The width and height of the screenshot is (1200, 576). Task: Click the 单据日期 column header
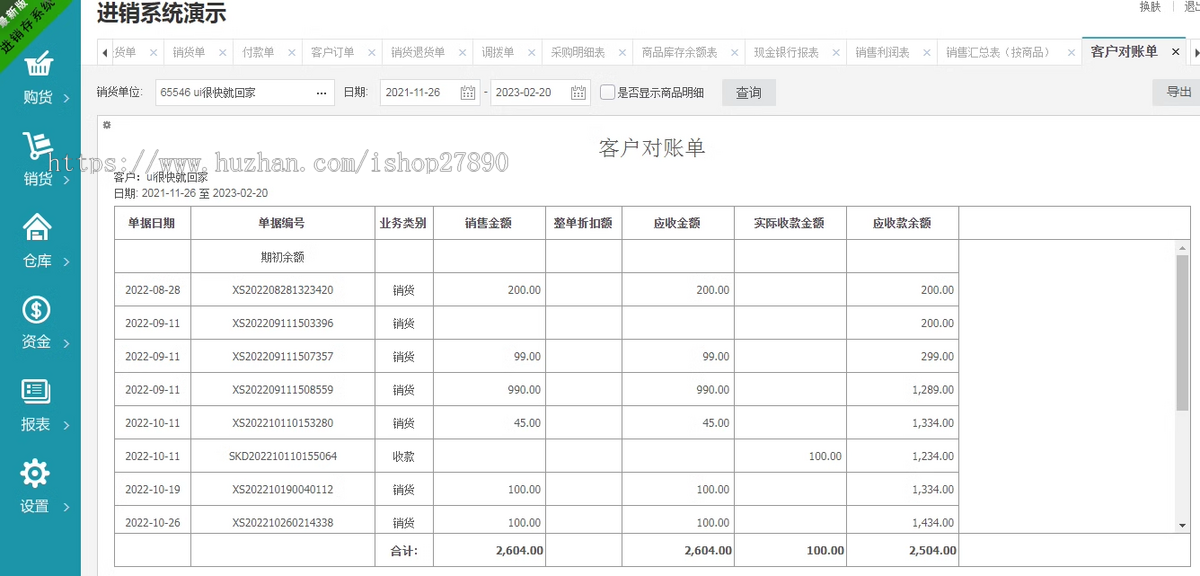coord(152,224)
